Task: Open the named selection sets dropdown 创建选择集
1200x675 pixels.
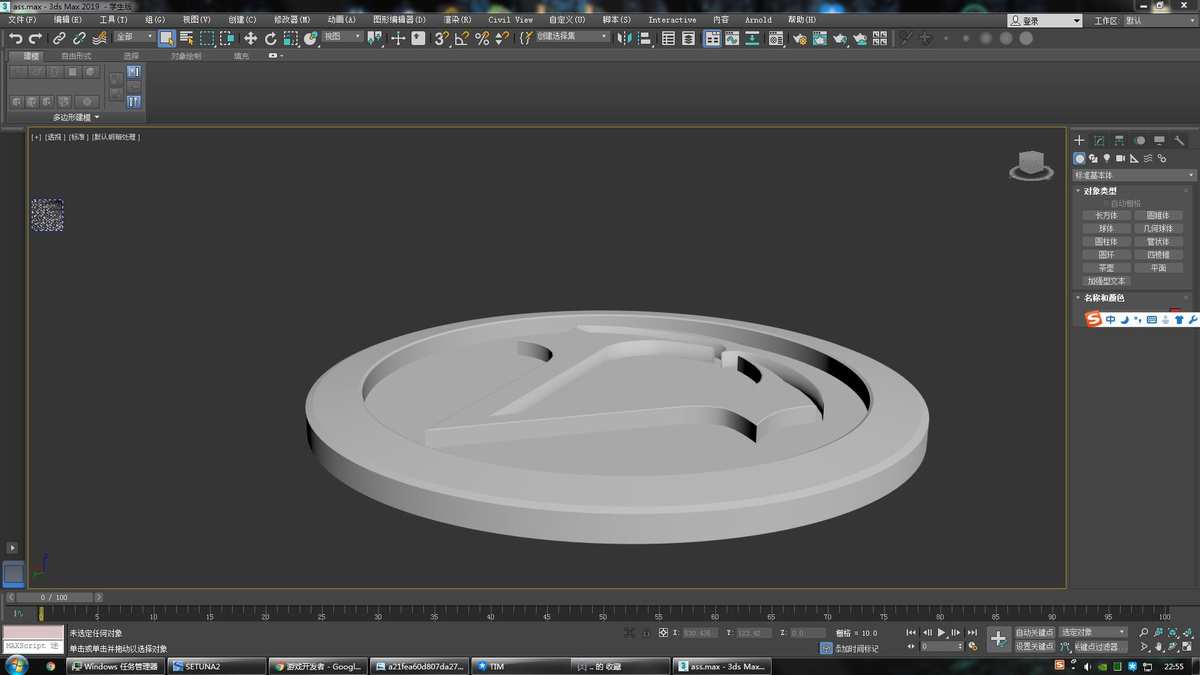Action: 572,37
